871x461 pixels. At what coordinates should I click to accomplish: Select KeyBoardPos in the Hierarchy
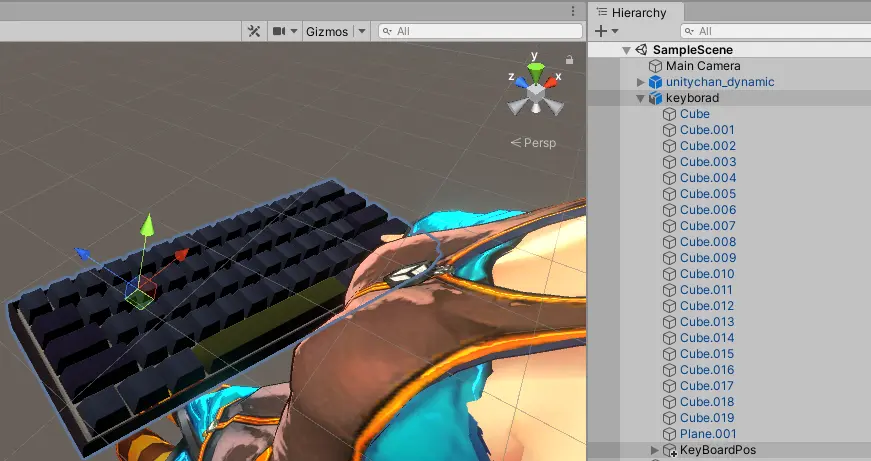tap(718, 450)
